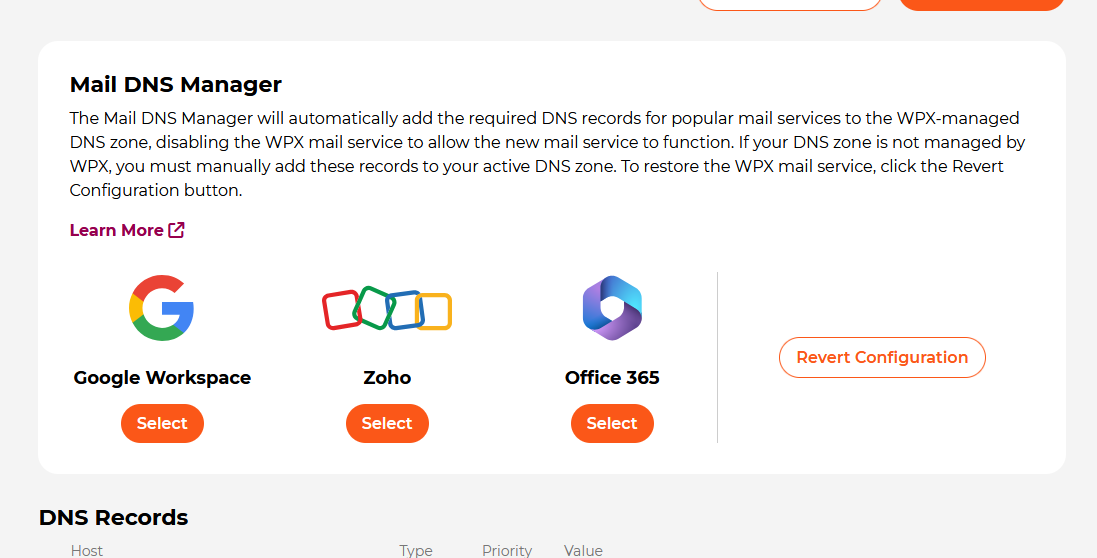Screen dimensions: 1097x558
Task: Click the partially visible orange button at top
Action: pos(981,4)
